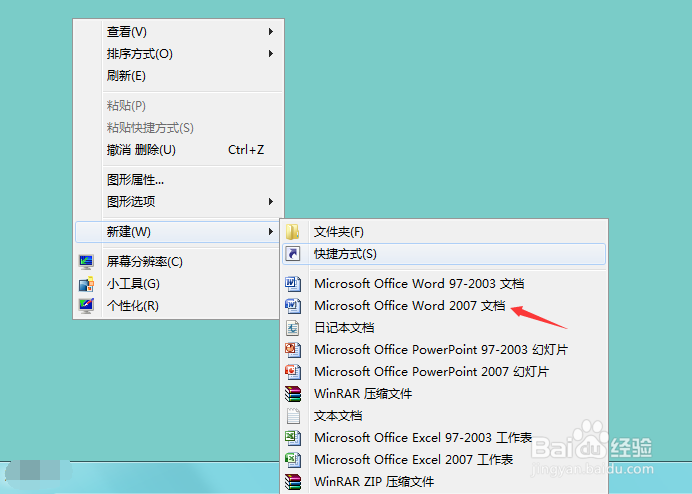Click the PowerPoint 2007 slide icon
692x494 pixels.
[x=293, y=372]
